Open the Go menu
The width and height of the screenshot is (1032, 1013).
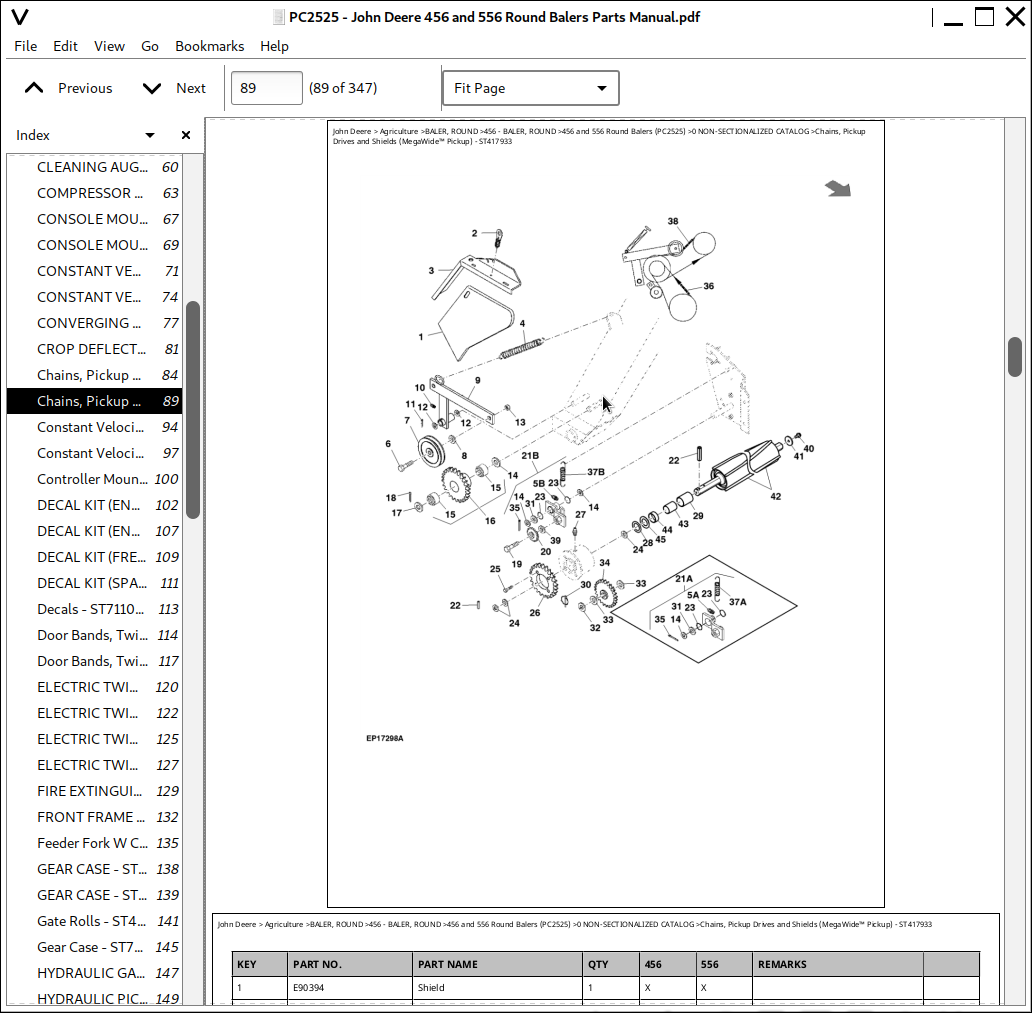[150, 46]
